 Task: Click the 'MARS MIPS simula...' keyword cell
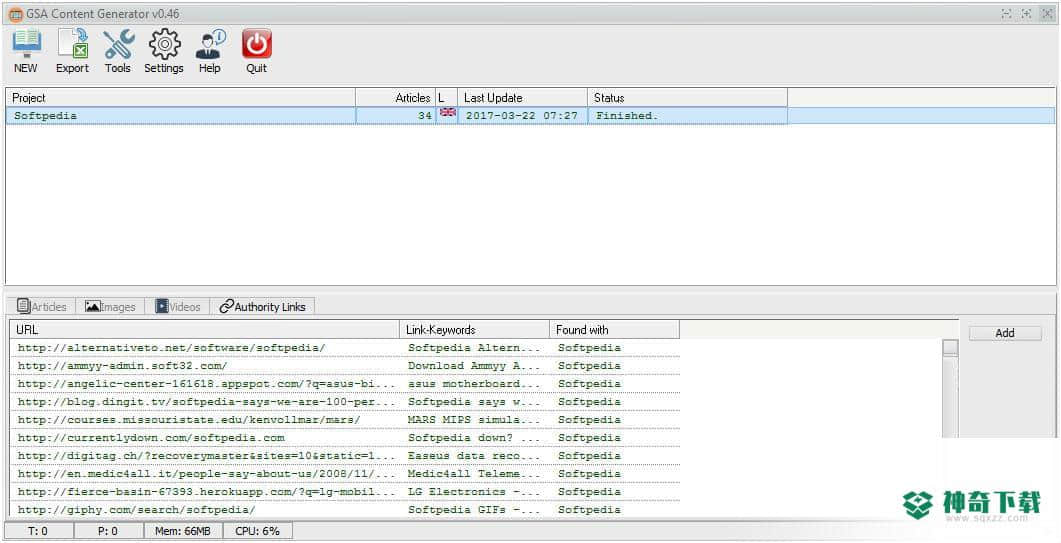474,420
